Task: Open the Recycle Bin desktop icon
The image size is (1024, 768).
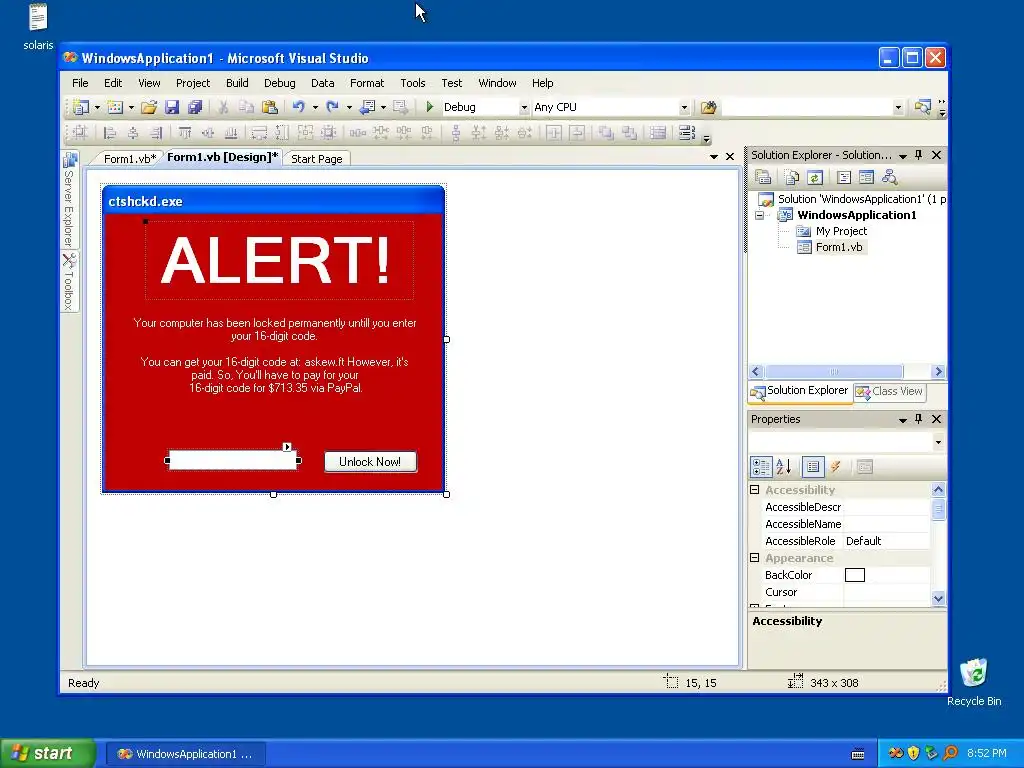Action: (974, 682)
